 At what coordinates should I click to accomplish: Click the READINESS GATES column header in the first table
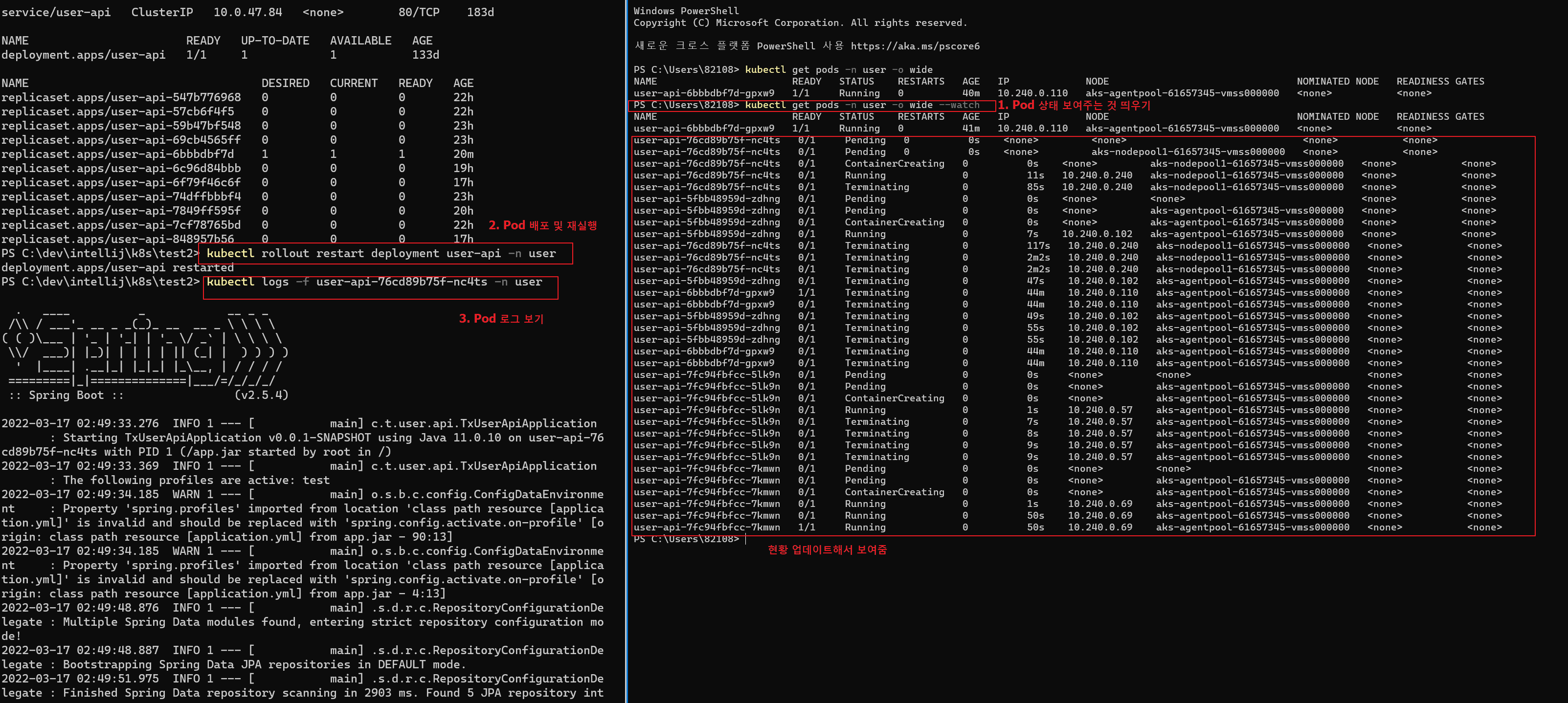(1439, 82)
